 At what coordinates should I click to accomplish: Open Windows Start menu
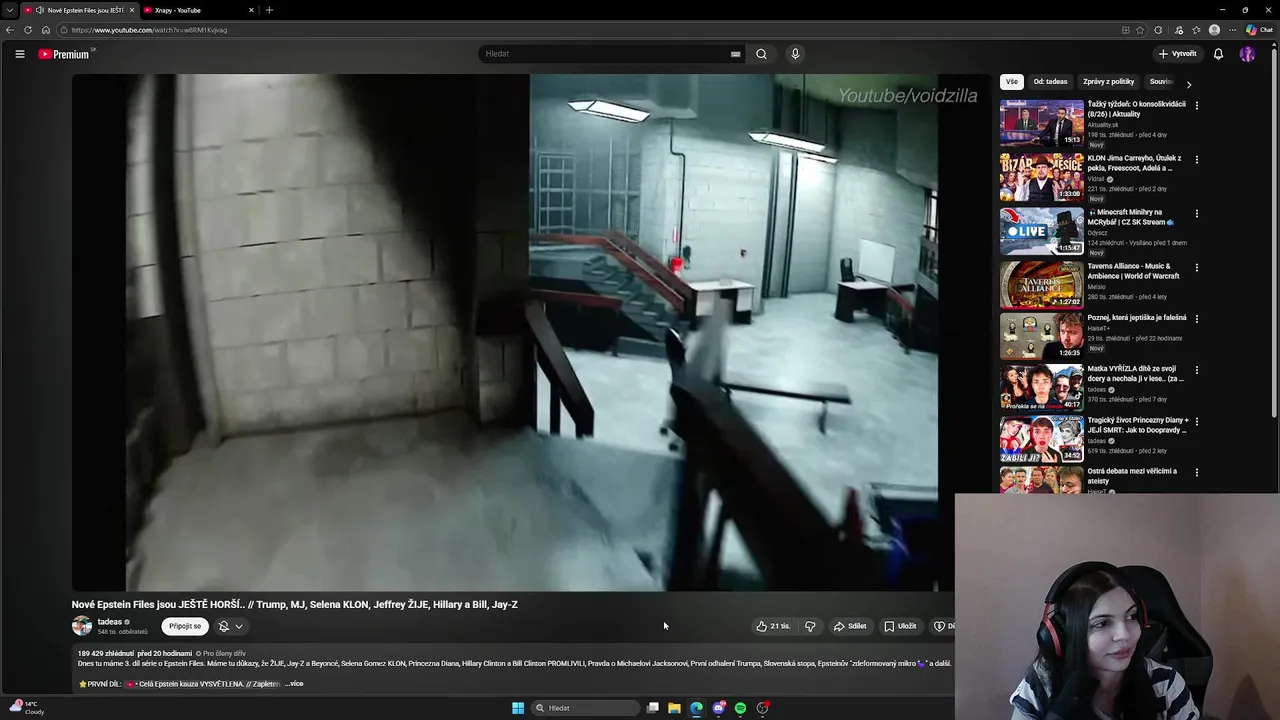pyautogui.click(x=518, y=708)
